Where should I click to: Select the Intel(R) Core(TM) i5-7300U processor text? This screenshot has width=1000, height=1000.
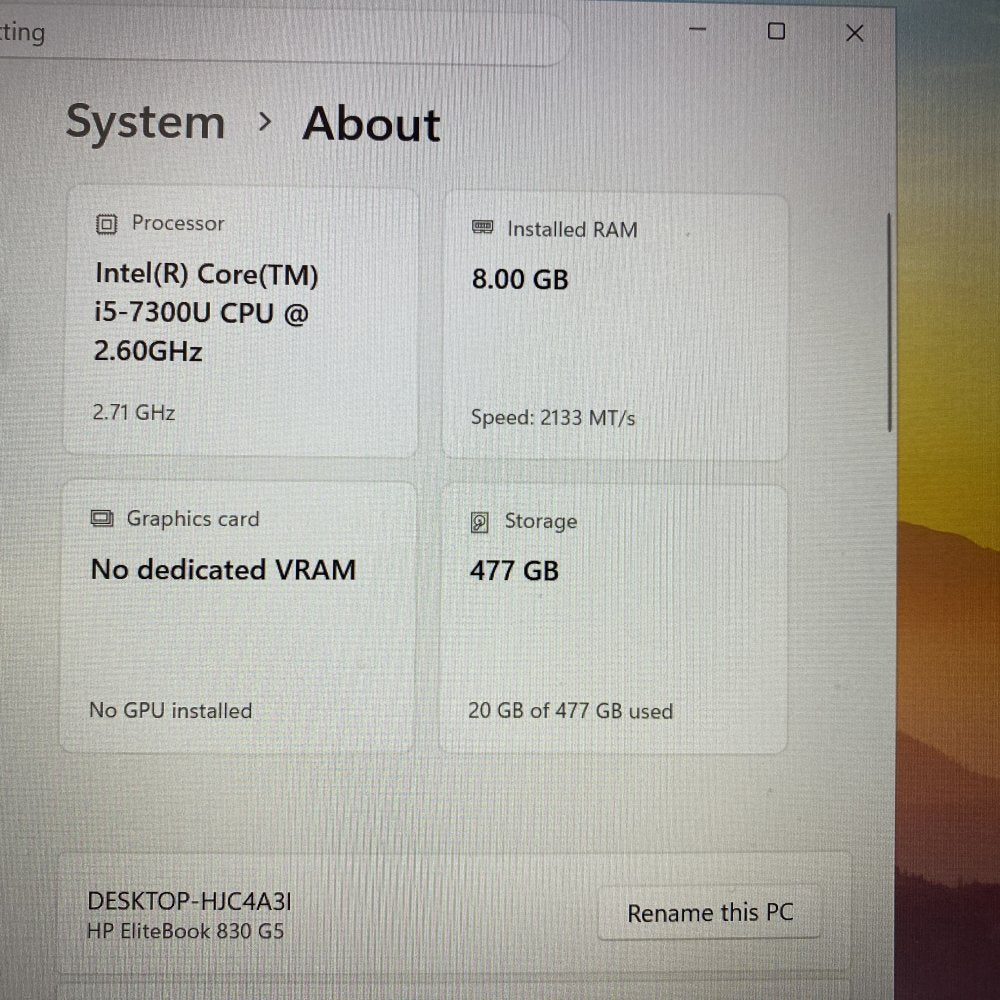(x=207, y=312)
